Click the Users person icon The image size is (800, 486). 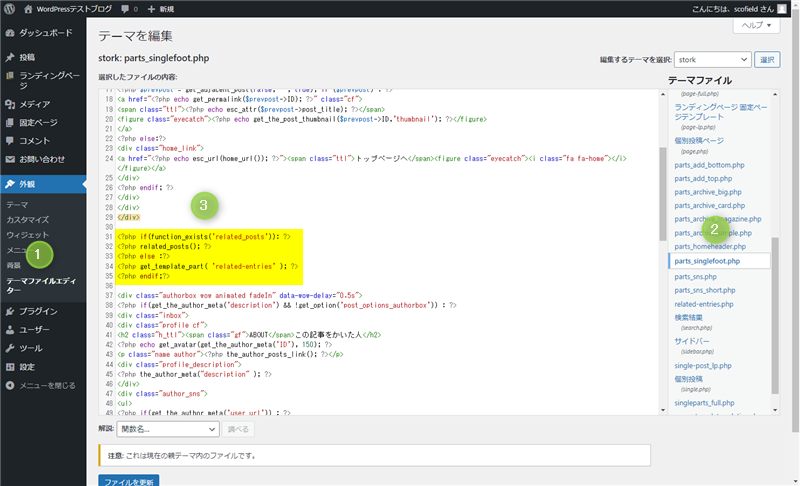tap(10, 330)
